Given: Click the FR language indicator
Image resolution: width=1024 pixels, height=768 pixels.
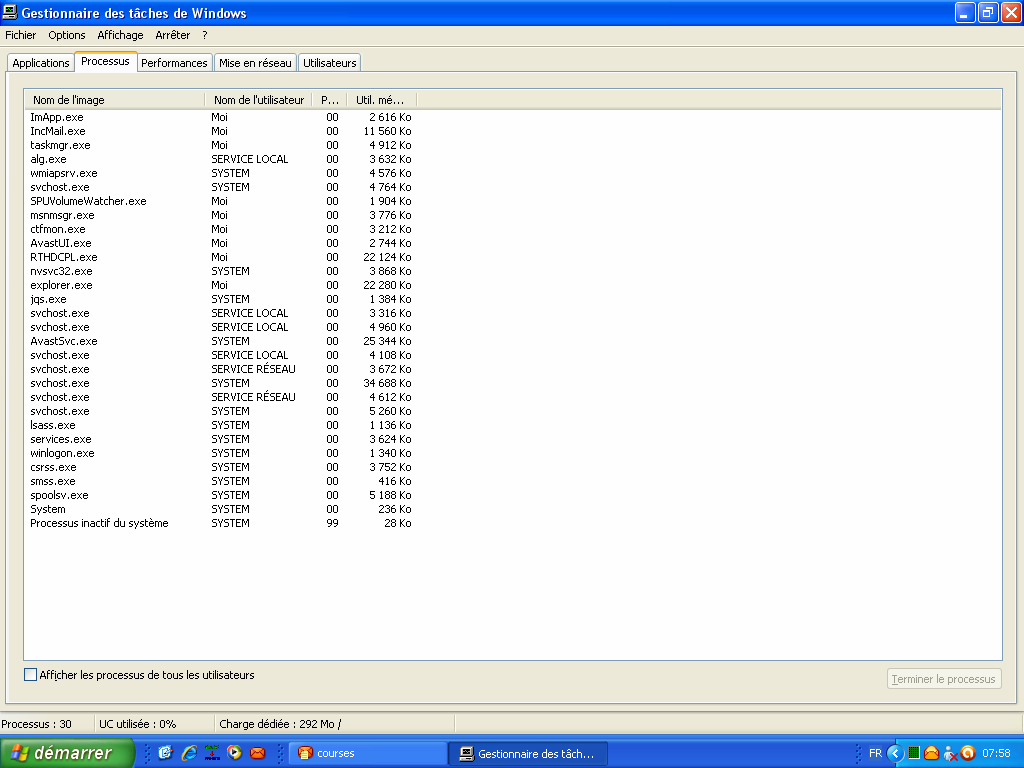Looking at the screenshot, I should click(875, 753).
